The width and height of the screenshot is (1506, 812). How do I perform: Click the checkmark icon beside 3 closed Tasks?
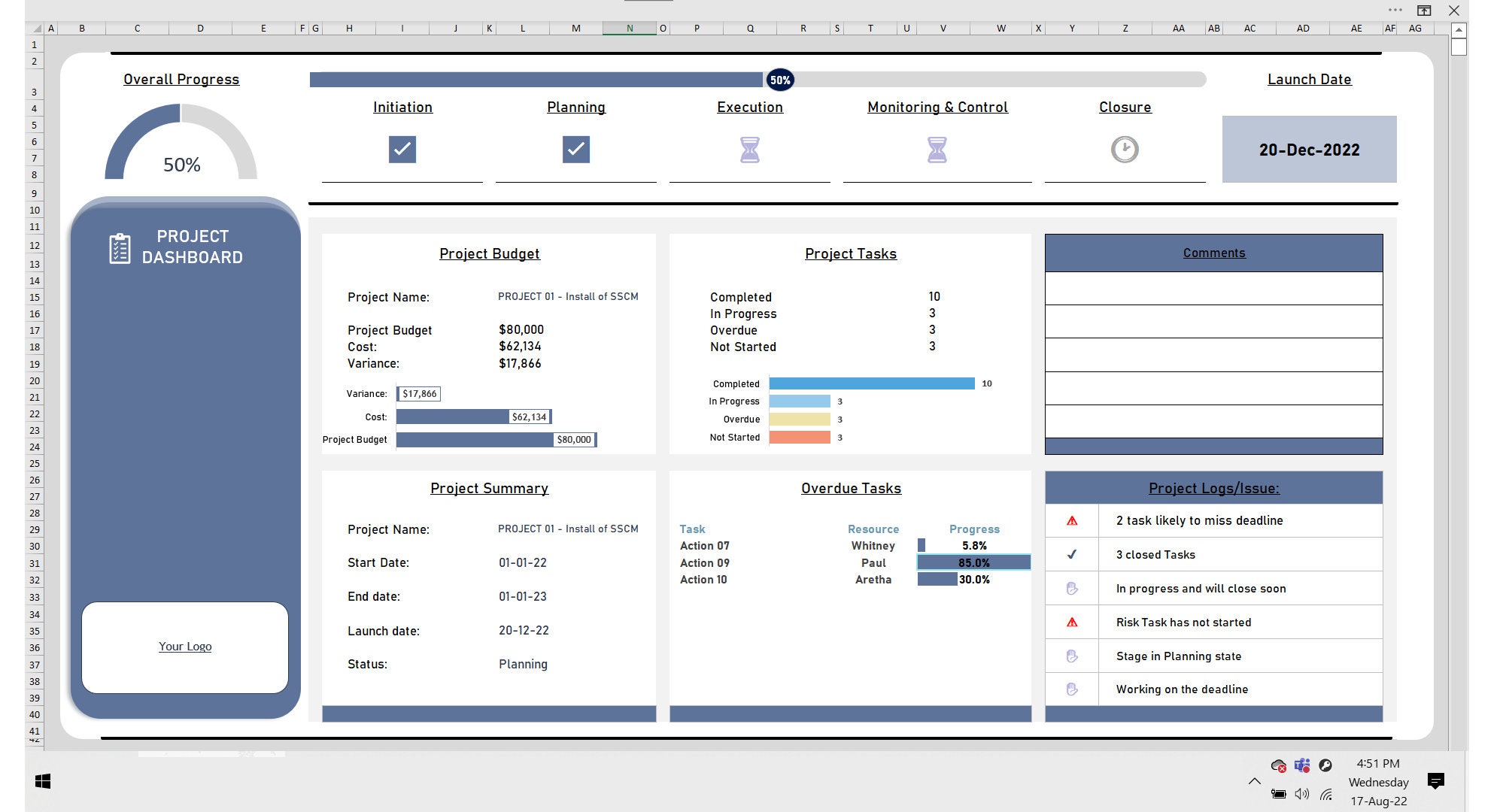click(1071, 554)
